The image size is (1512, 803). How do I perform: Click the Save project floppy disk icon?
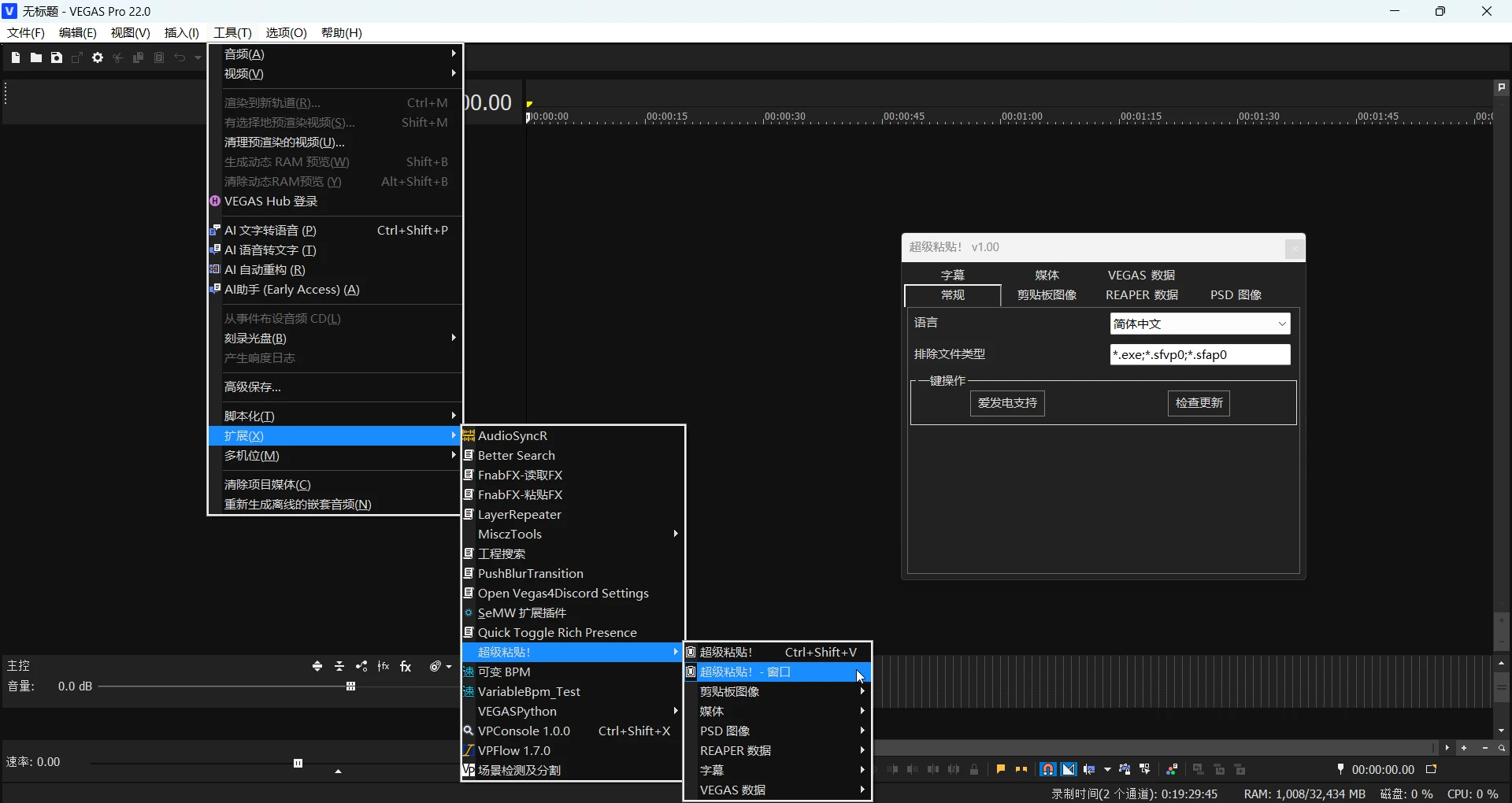(x=57, y=58)
